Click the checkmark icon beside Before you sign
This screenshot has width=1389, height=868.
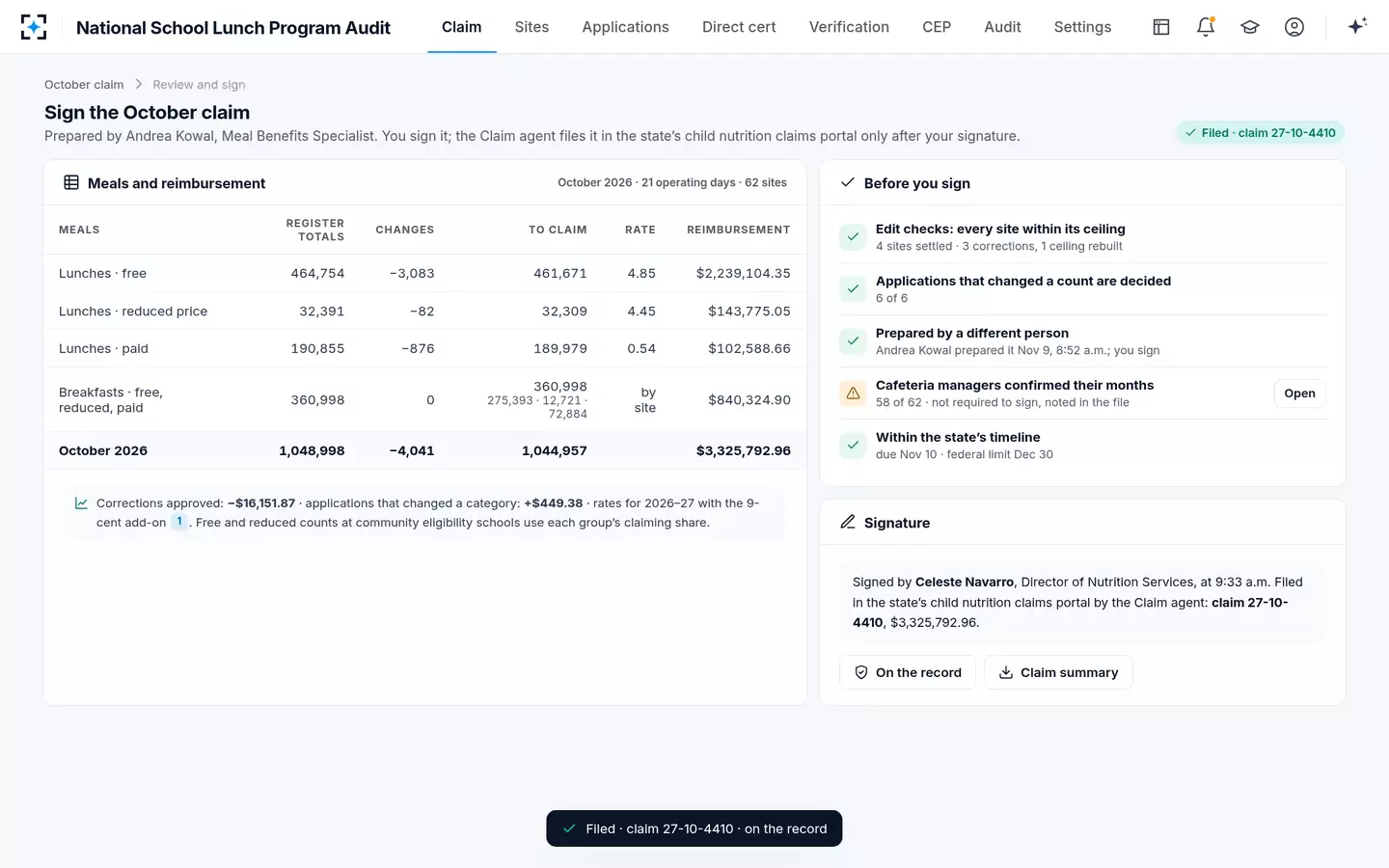pyautogui.click(x=848, y=182)
